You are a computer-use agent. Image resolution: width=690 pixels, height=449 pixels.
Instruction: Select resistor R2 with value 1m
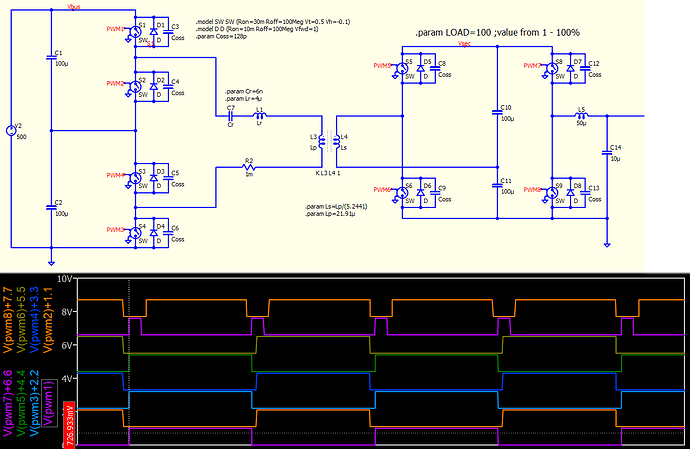click(249, 167)
